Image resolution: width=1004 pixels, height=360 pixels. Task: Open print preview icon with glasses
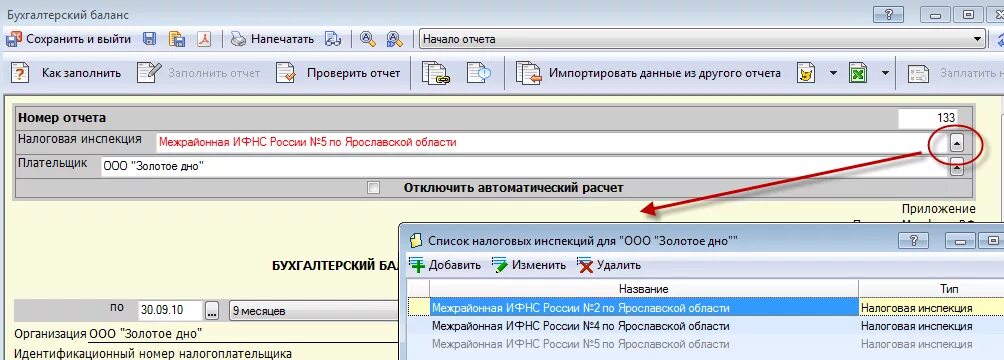coord(333,39)
